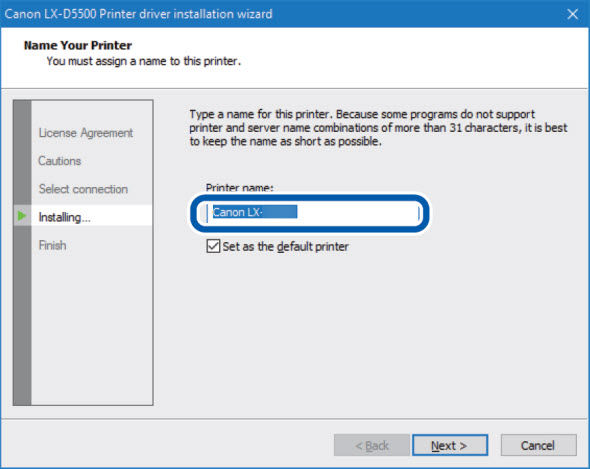Image resolution: width=590 pixels, height=469 pixels.
Task: Toggle Set as the default printer checkbox
Action: 213,246
